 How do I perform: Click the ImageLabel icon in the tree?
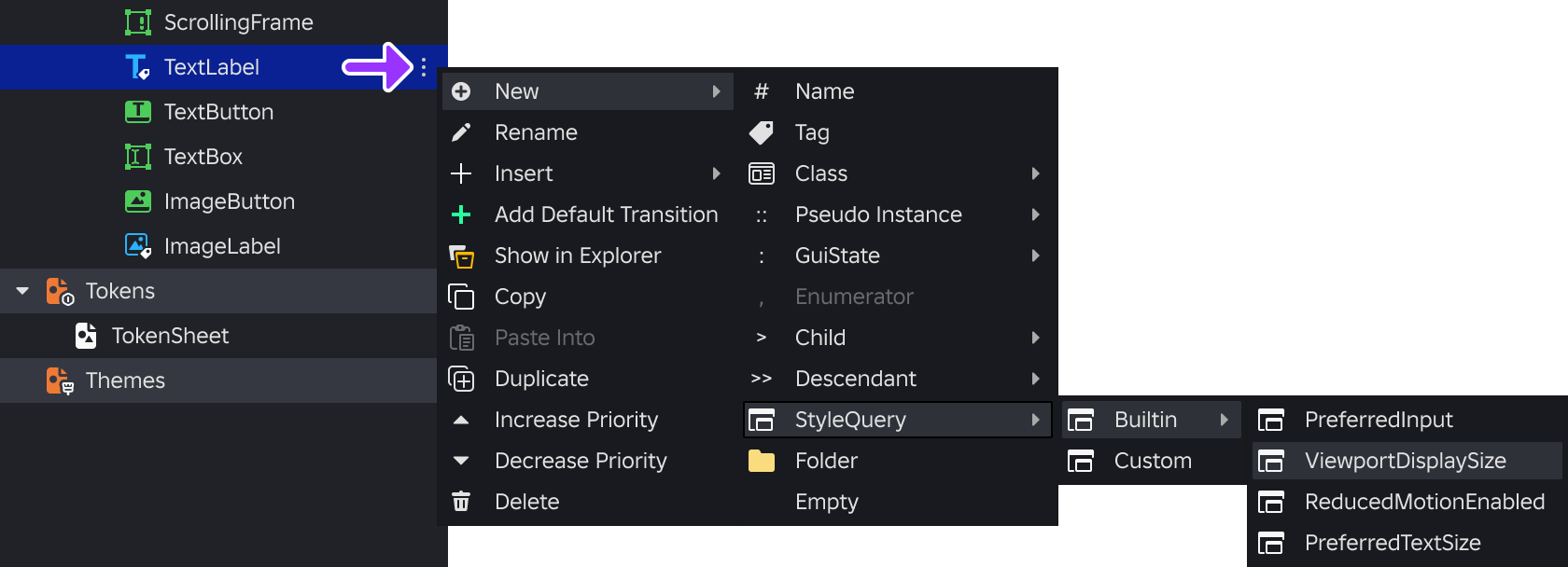pos(138,246)
